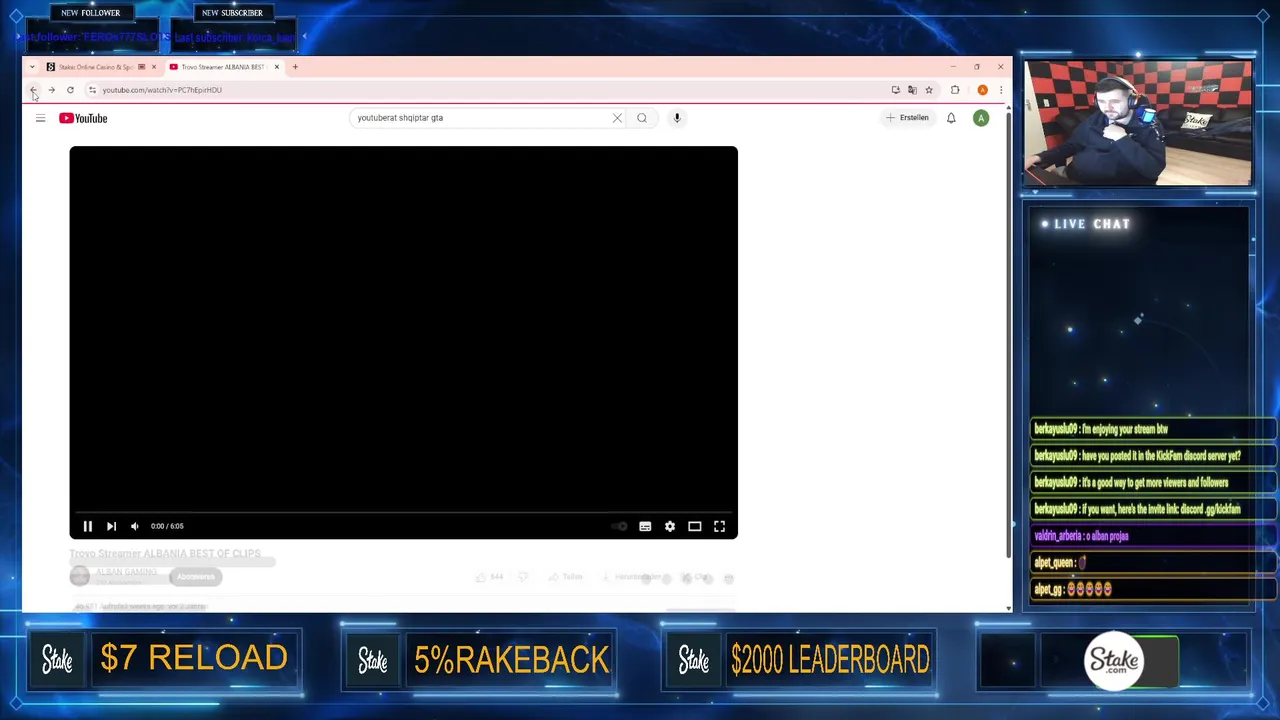The image size is (1280, 720).
Task: Click video title Trovo Streamer ALBANIA BEST OF CLIPS
Action: click(165, 553)
